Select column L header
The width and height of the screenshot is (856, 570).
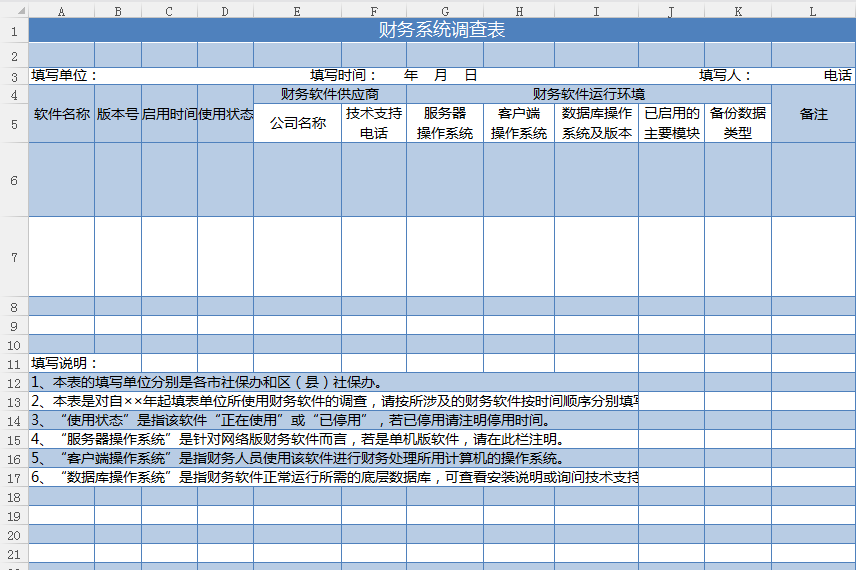tap(812, 11)
